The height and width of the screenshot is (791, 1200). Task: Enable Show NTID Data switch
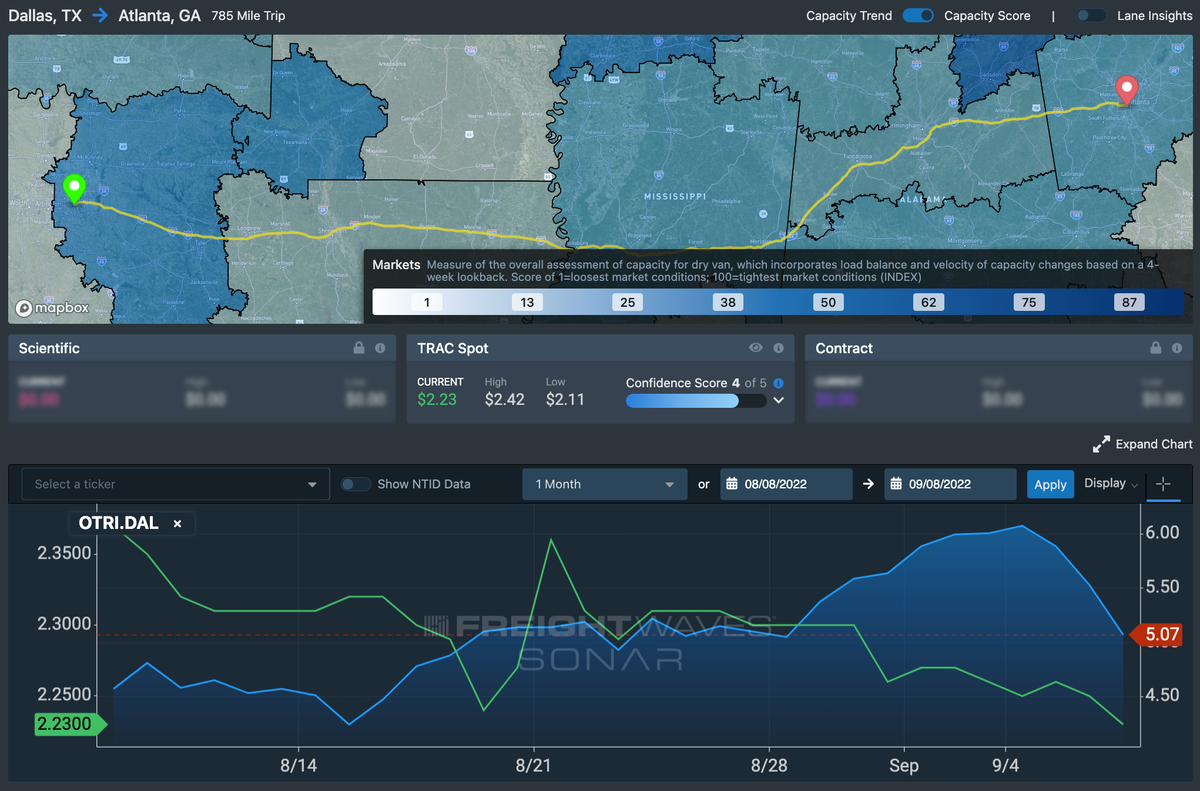[x=356, y=484]
